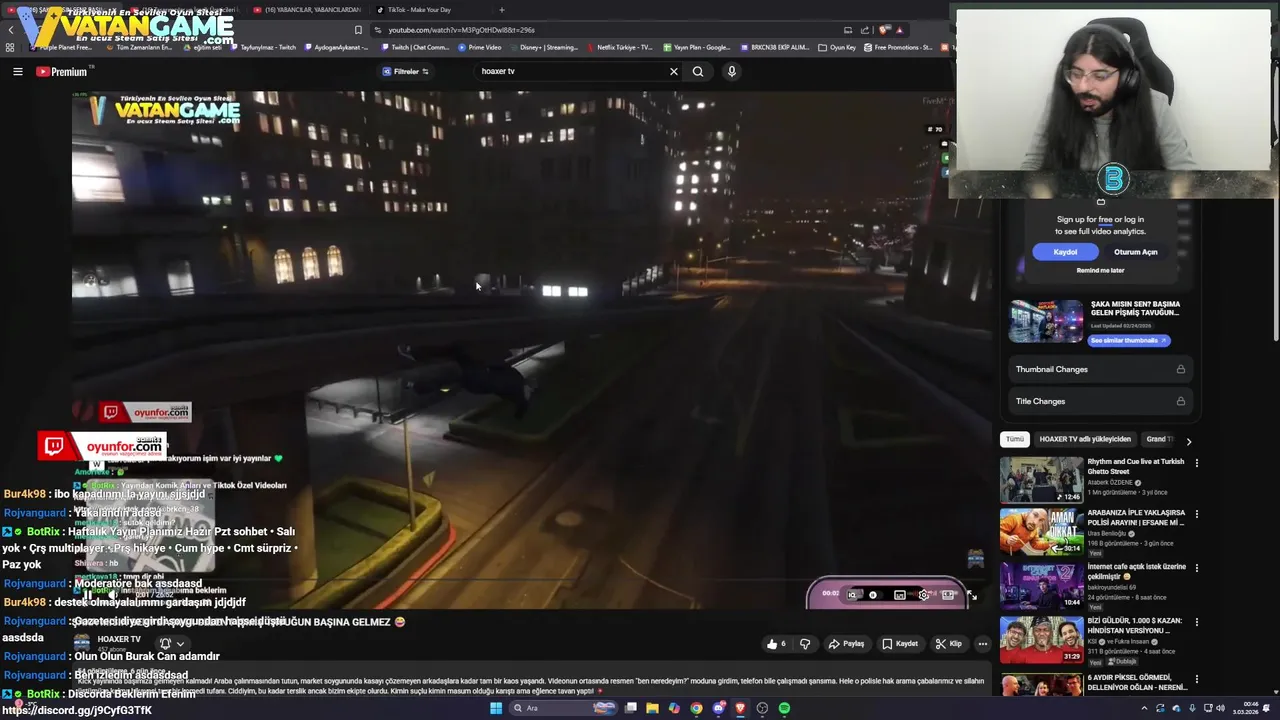Log in with Oturum Açın

1136,252
